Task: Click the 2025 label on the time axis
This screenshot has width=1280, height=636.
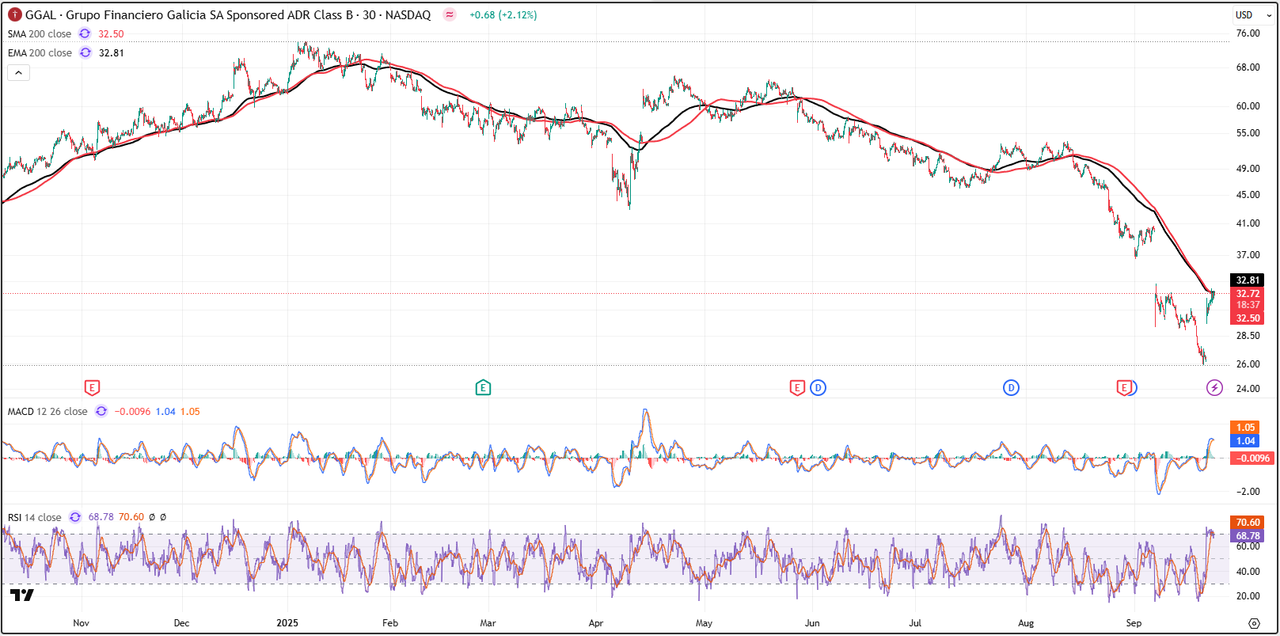Action: point(287,622)
